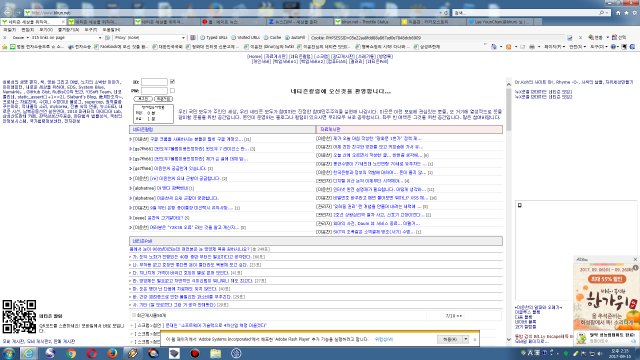Viewport: 640px width, 360px height.
Task: Close the Adobe Flash Player notification bar
Action: 475,339
